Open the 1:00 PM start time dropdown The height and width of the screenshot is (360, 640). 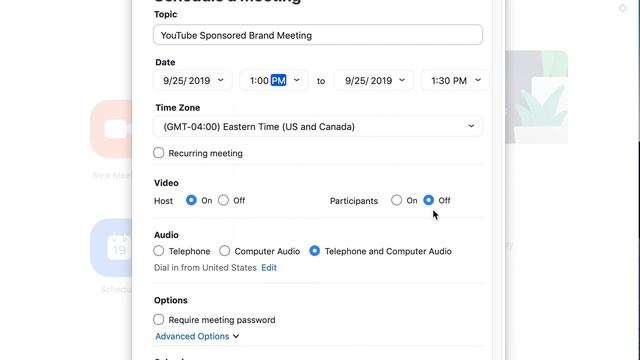tap(274, 80)
